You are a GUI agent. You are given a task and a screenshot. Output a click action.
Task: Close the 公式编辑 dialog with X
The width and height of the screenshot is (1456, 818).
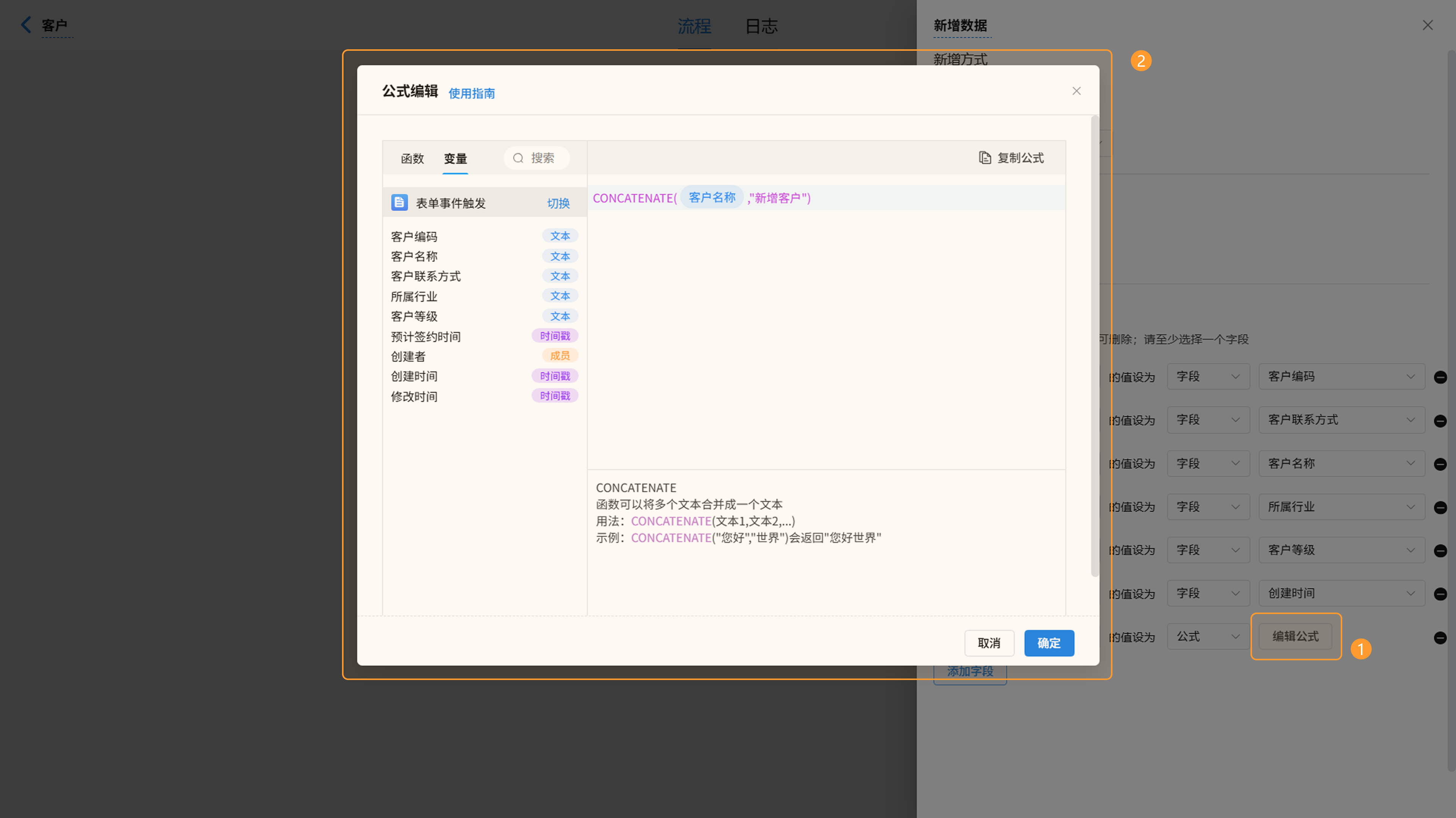1076,91
